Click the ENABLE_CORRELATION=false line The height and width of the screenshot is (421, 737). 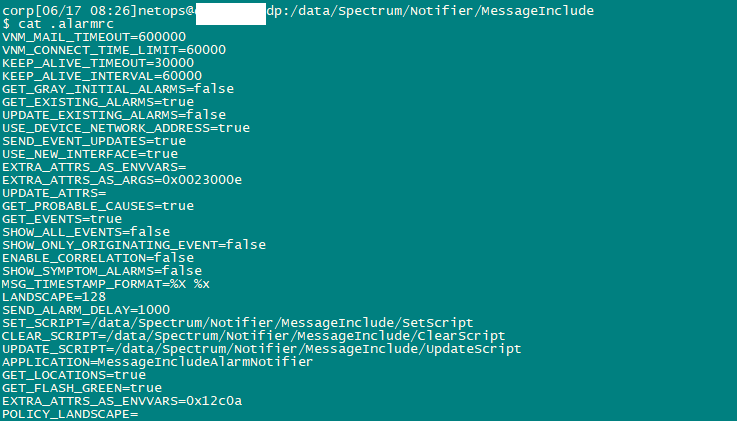(98, 258)
